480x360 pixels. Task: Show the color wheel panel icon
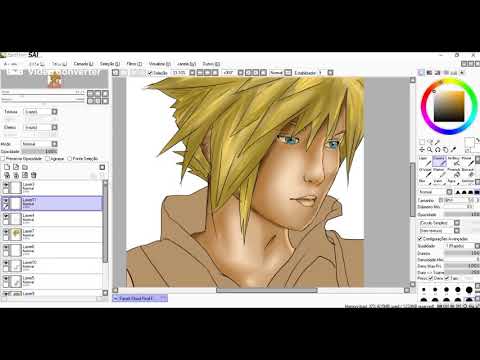tap(421, 73)
